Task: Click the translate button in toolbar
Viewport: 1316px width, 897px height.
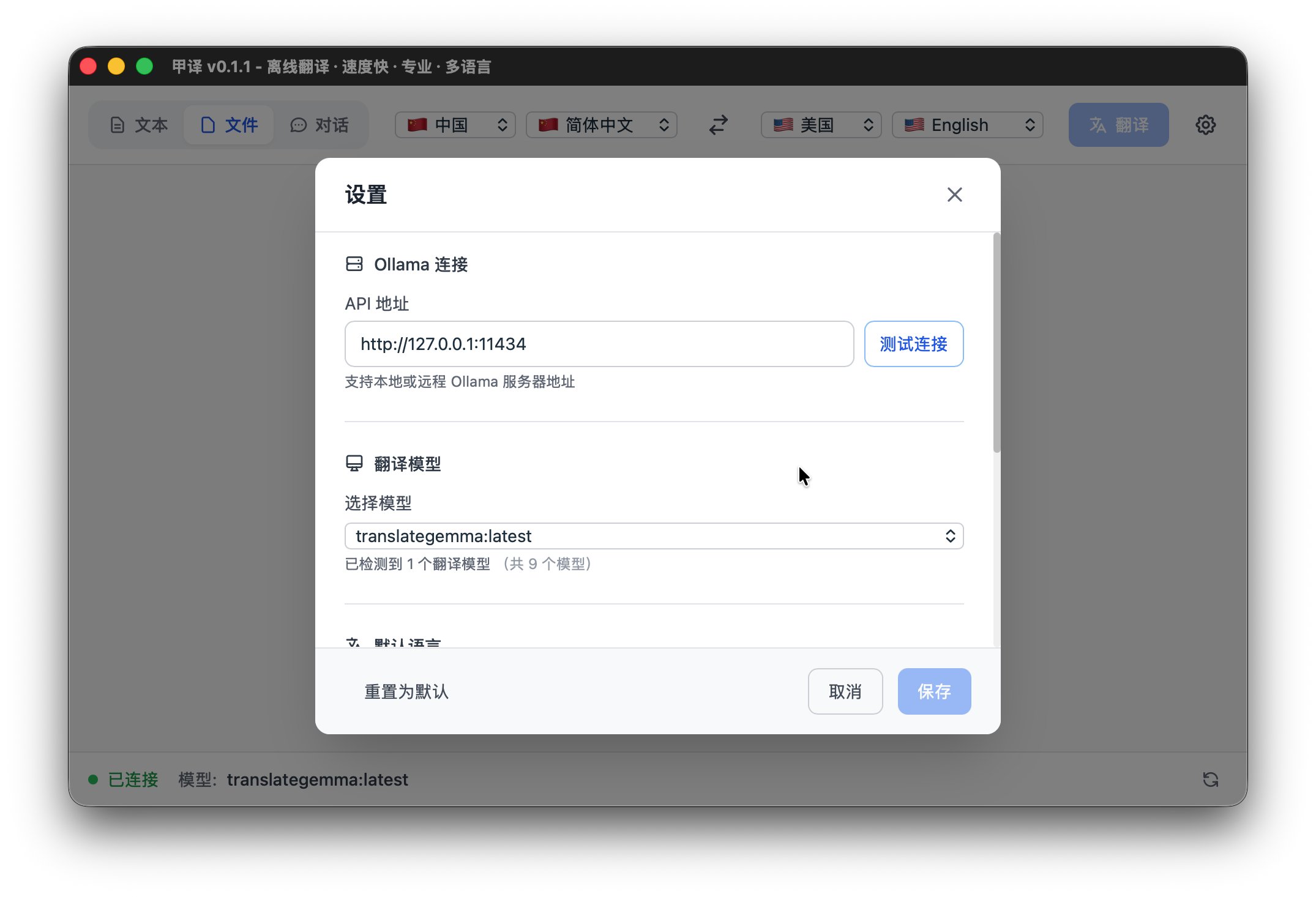Action: (x=1118, y=125)
